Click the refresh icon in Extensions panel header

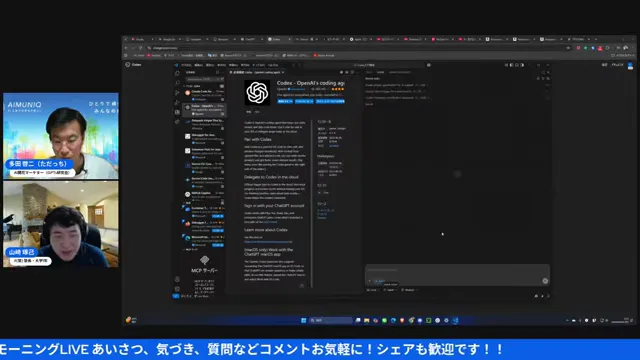(218, 72)
